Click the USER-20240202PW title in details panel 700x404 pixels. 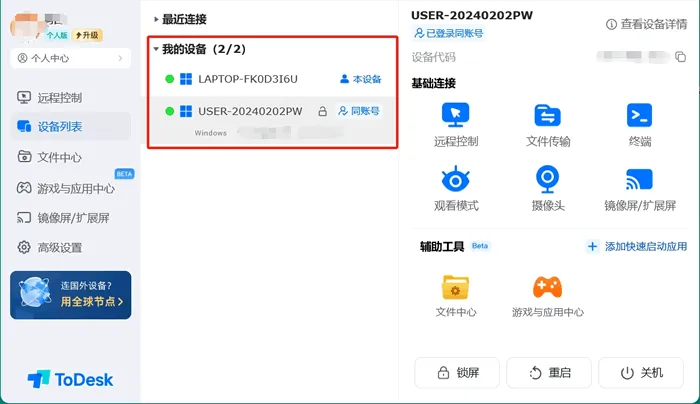click(x=472, y=15)
